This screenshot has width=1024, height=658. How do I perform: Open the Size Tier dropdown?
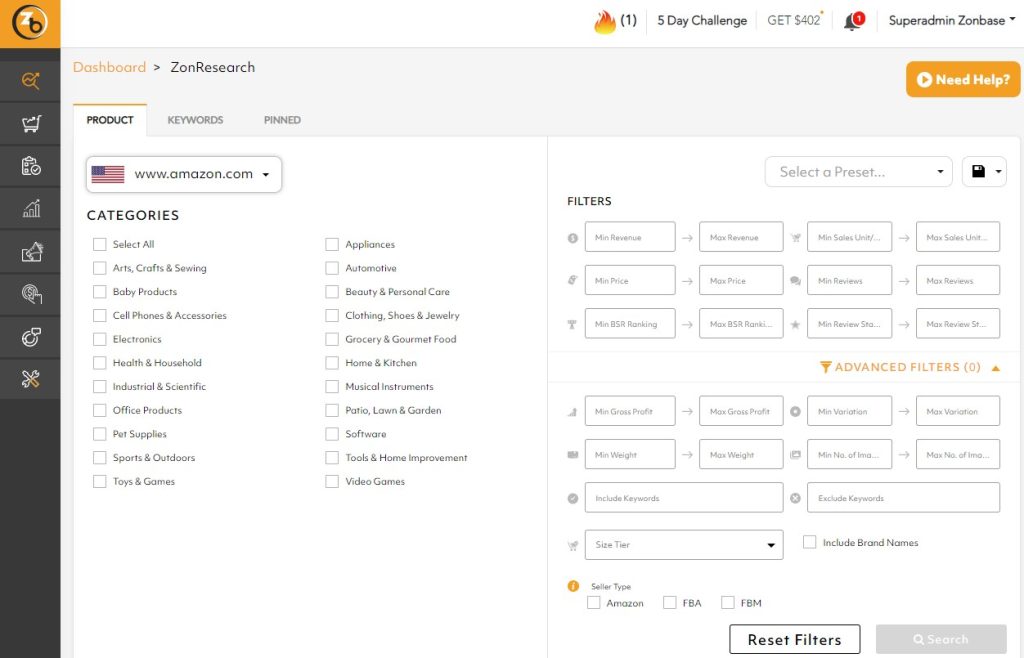684,545
